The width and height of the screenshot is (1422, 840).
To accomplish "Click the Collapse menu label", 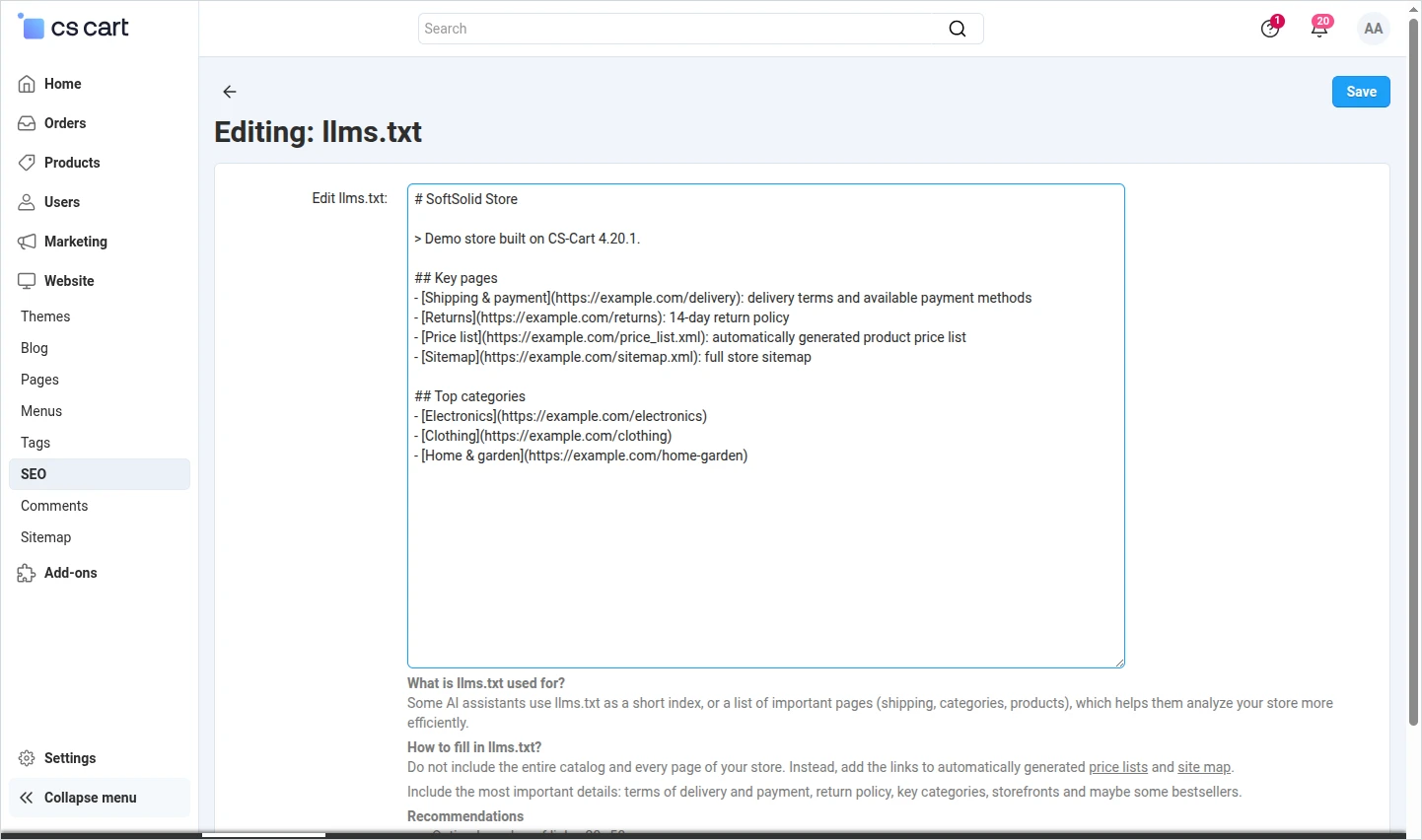I will [x=91, y=798].
